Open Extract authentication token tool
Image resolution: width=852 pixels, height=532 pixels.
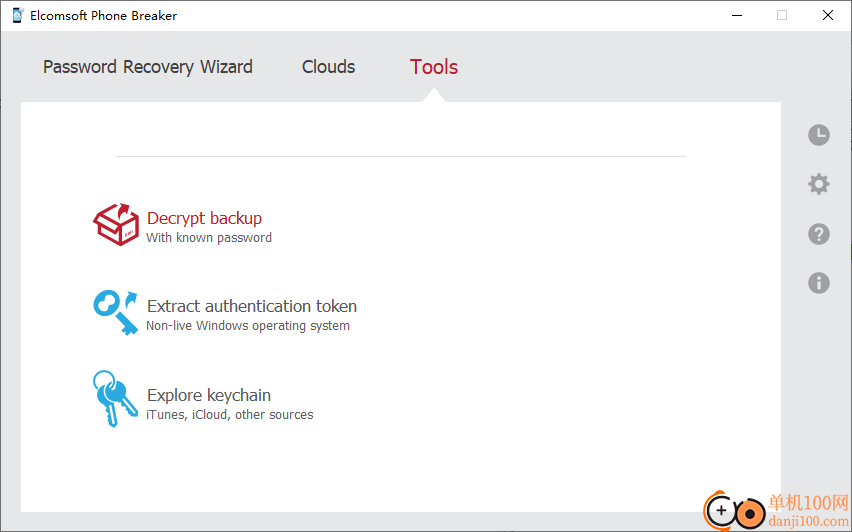pyautogui.click(x=252, y=306)
